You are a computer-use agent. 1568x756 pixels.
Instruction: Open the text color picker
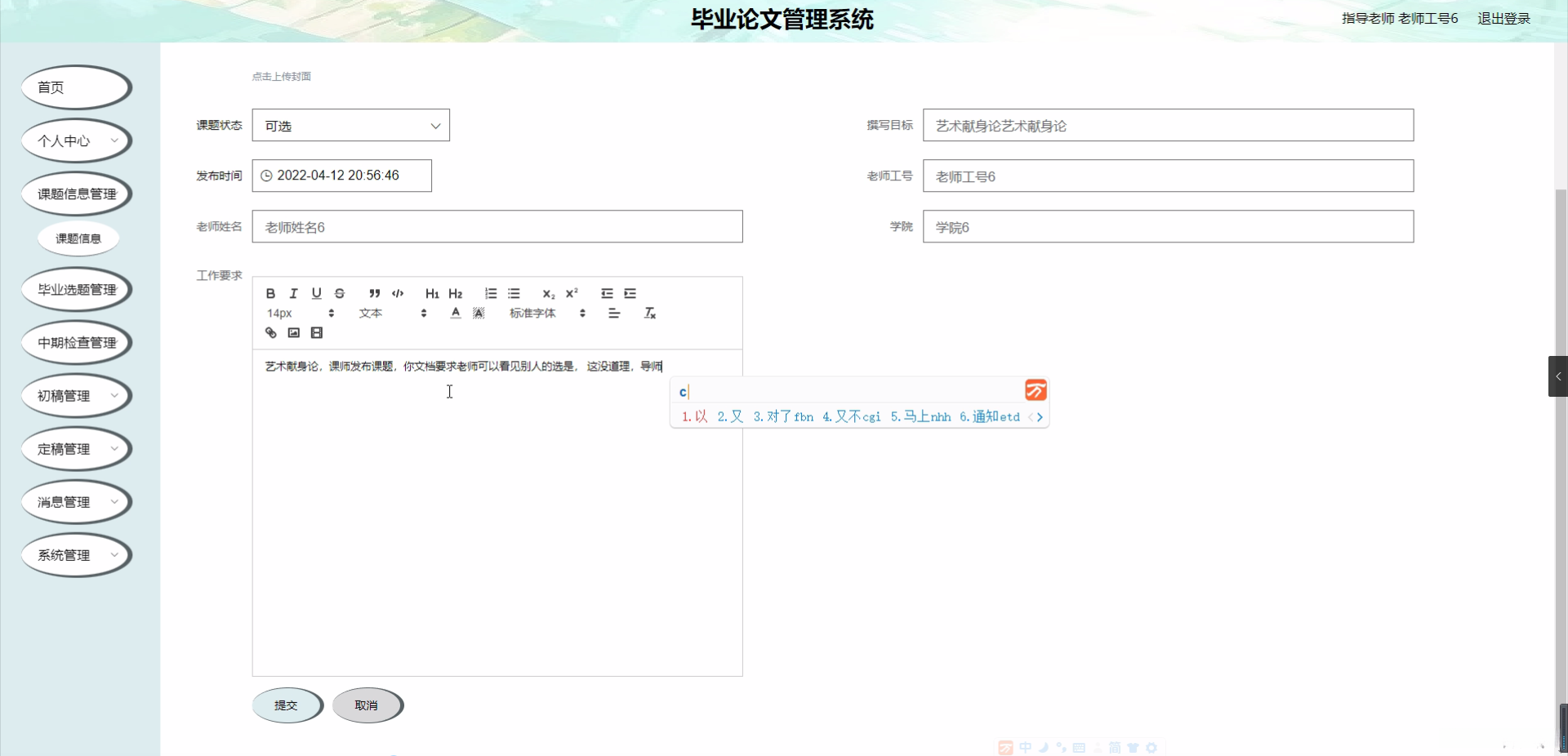click(456, 314)
